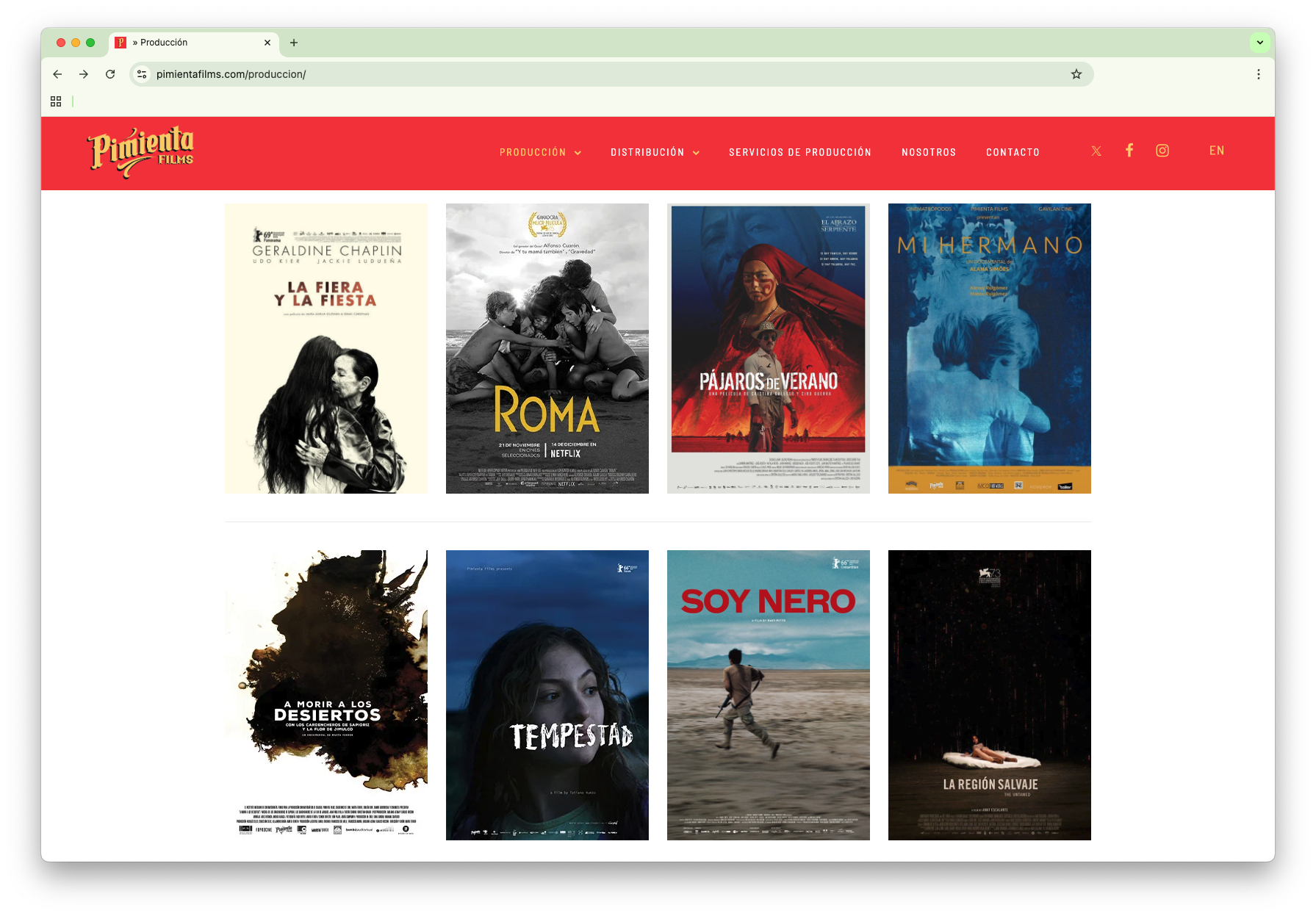This screenshot has height=916, width=1316.
Task: Switch site language to EN
Action: (x=1216, y=151)
